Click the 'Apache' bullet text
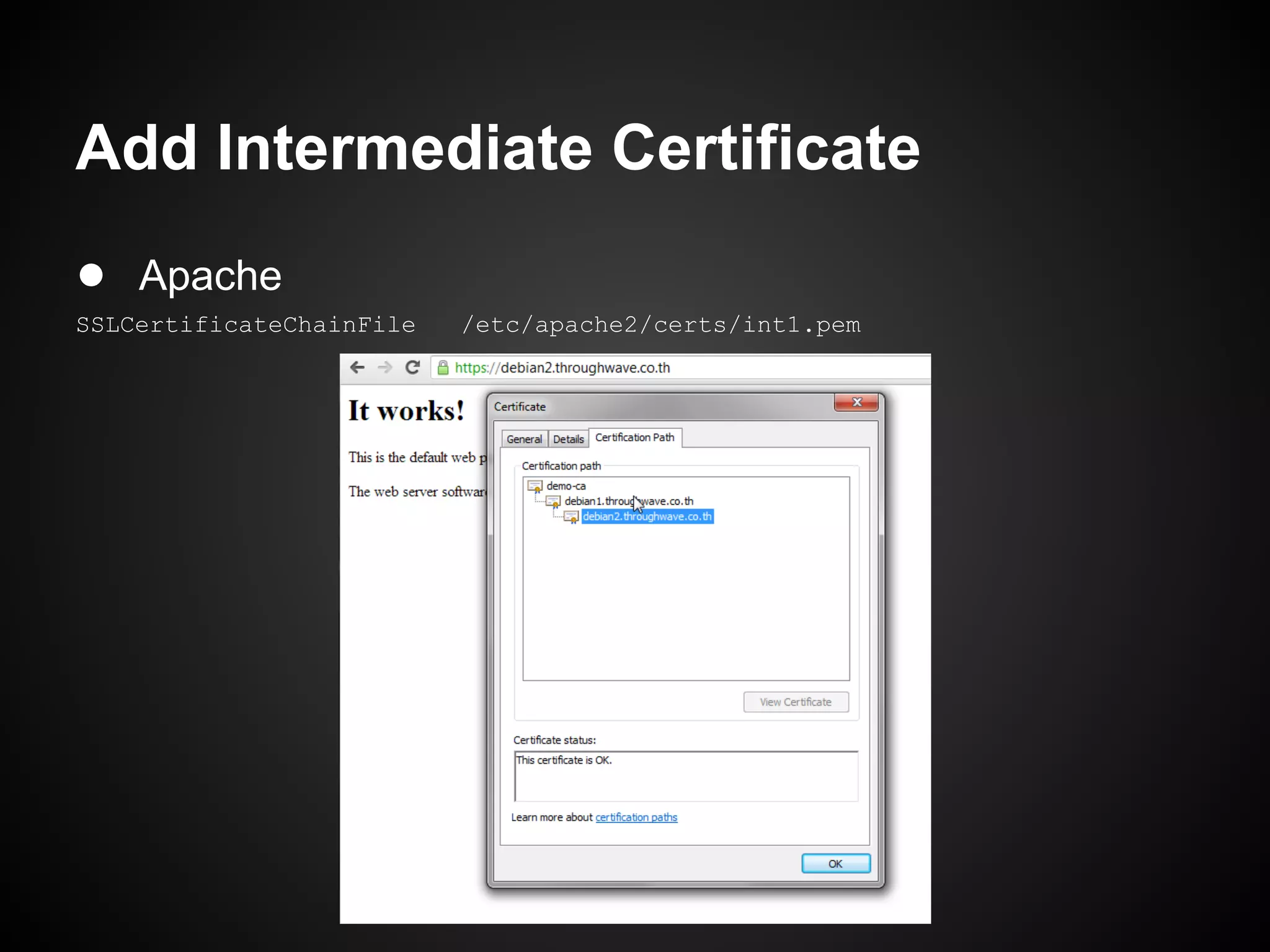Screen dimensions: 1270x952 pyautogui.click(x=210, y=275)
